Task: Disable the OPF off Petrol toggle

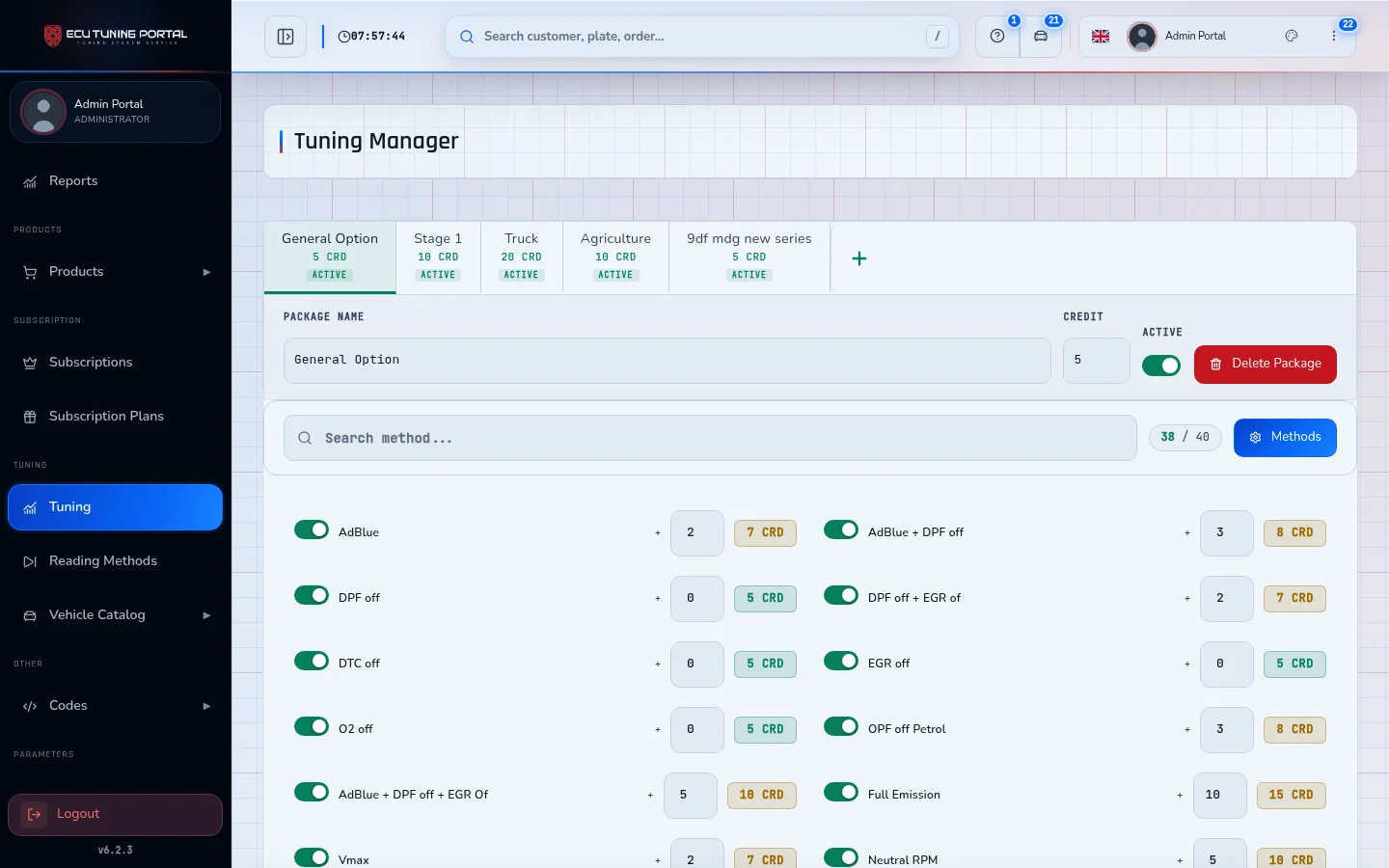Action: pyautogui.click(x=841, y=726)
